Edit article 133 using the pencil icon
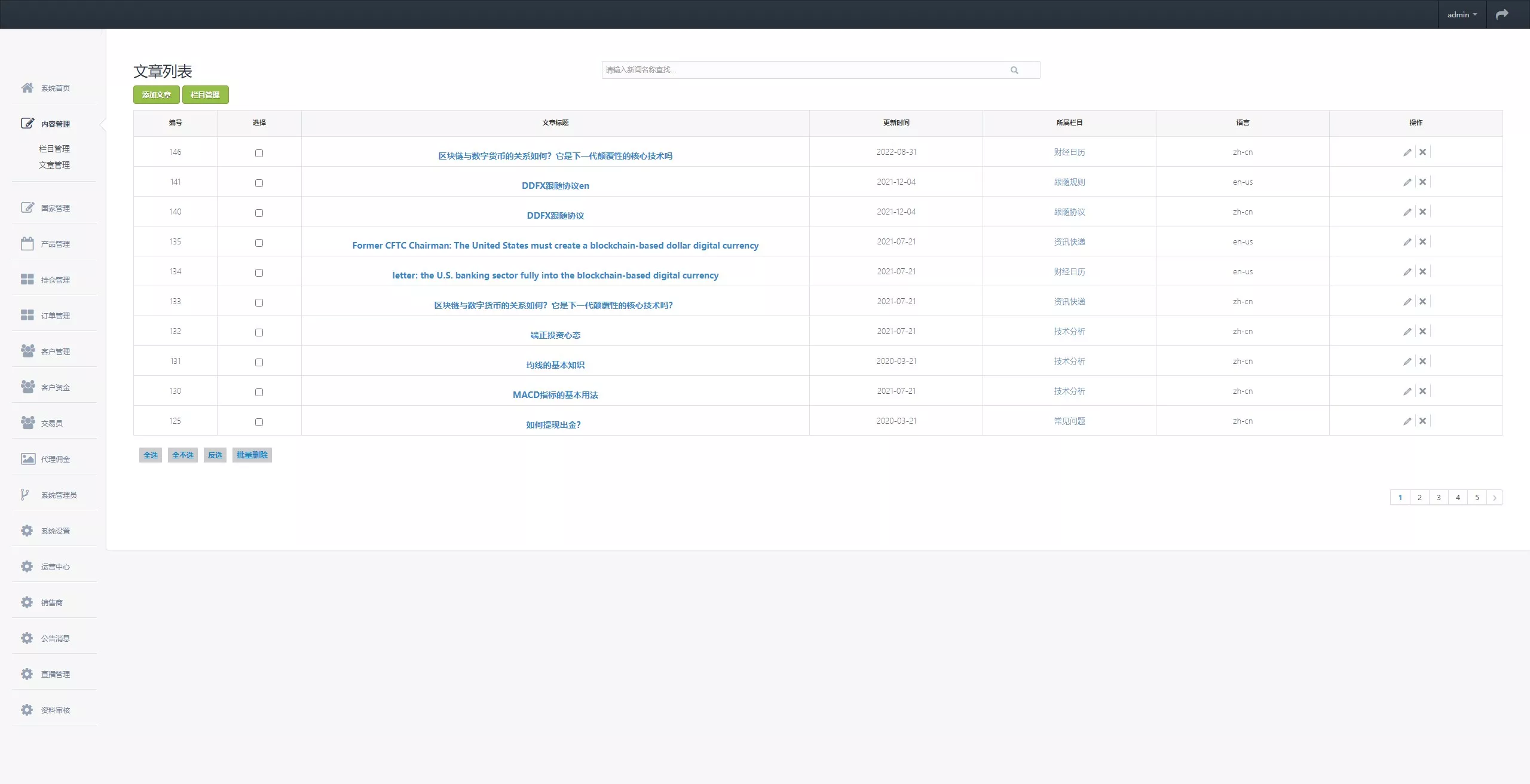This screenshot has height=784, width=1530. [1407, 302]
